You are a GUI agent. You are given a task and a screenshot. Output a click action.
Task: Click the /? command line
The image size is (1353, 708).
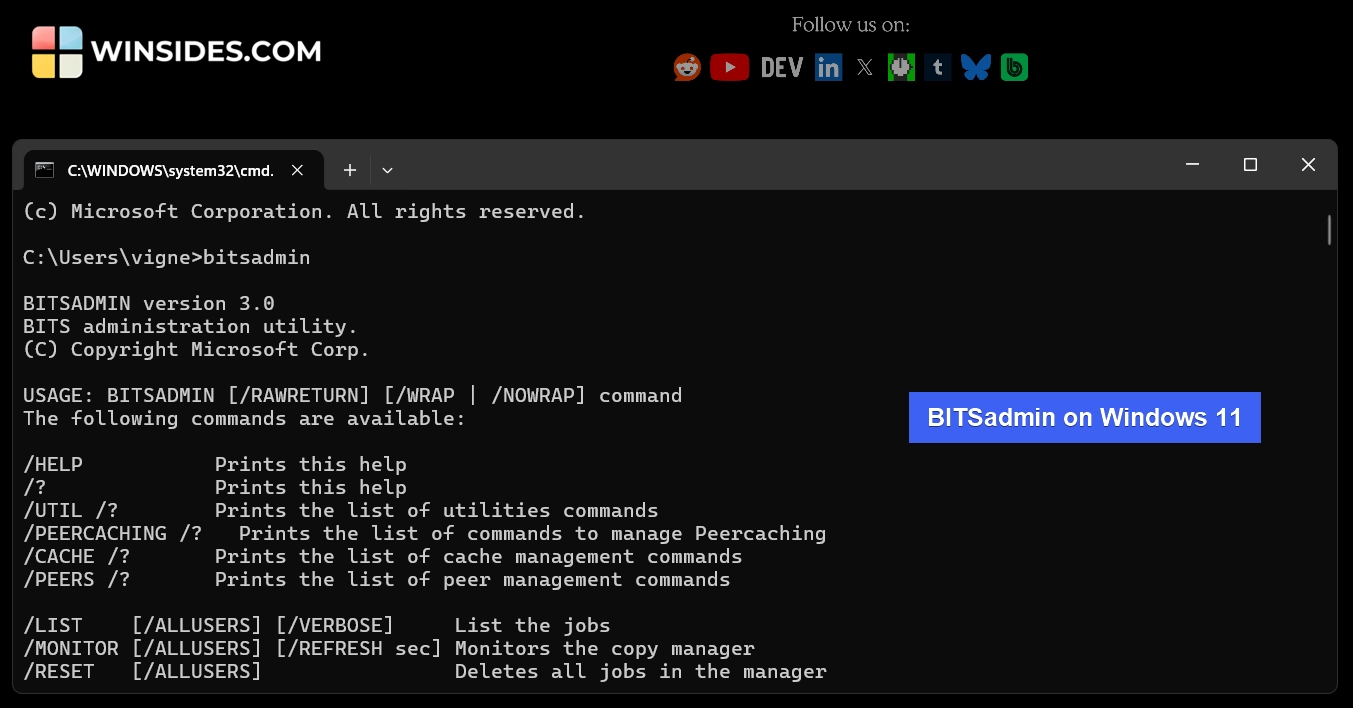click(215, 487)
